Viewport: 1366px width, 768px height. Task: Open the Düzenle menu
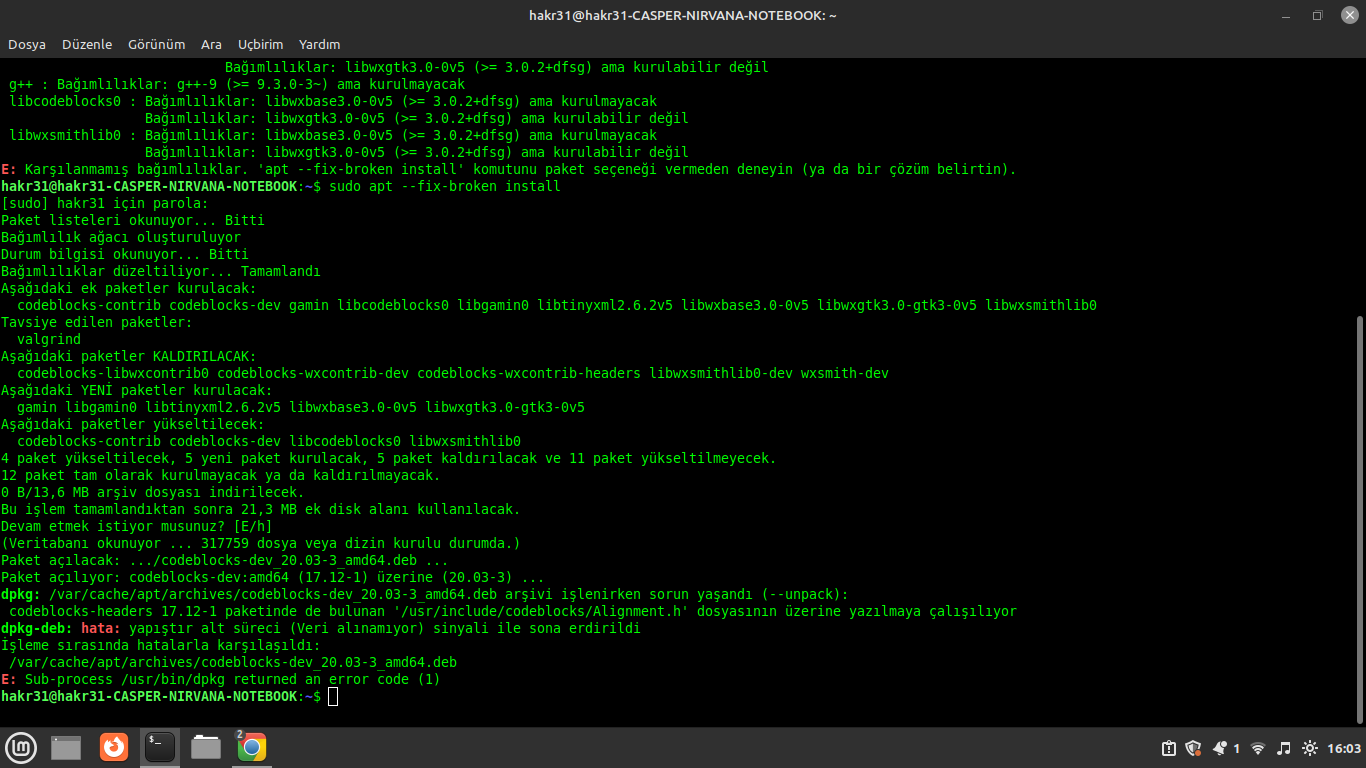coord(87,44)
